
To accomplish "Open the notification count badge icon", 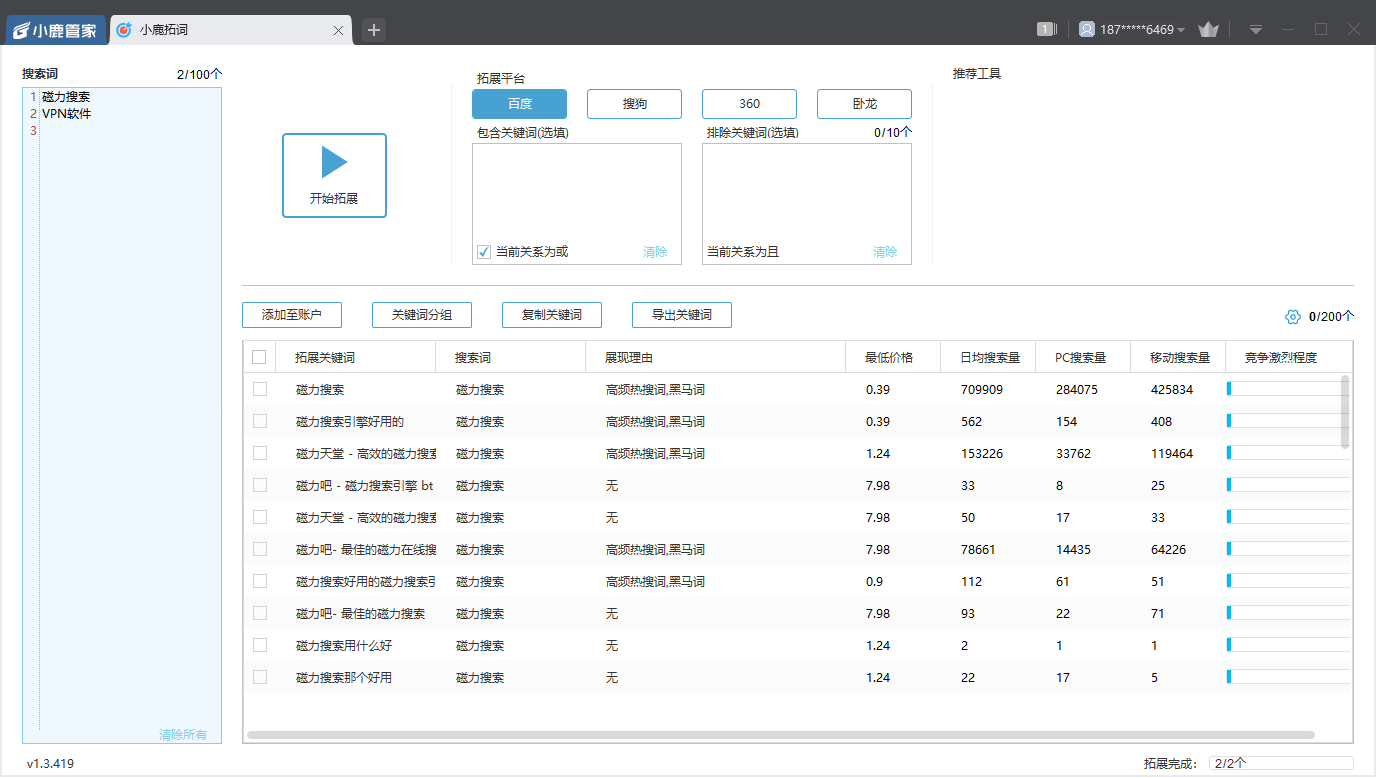I will [1046, 29].
